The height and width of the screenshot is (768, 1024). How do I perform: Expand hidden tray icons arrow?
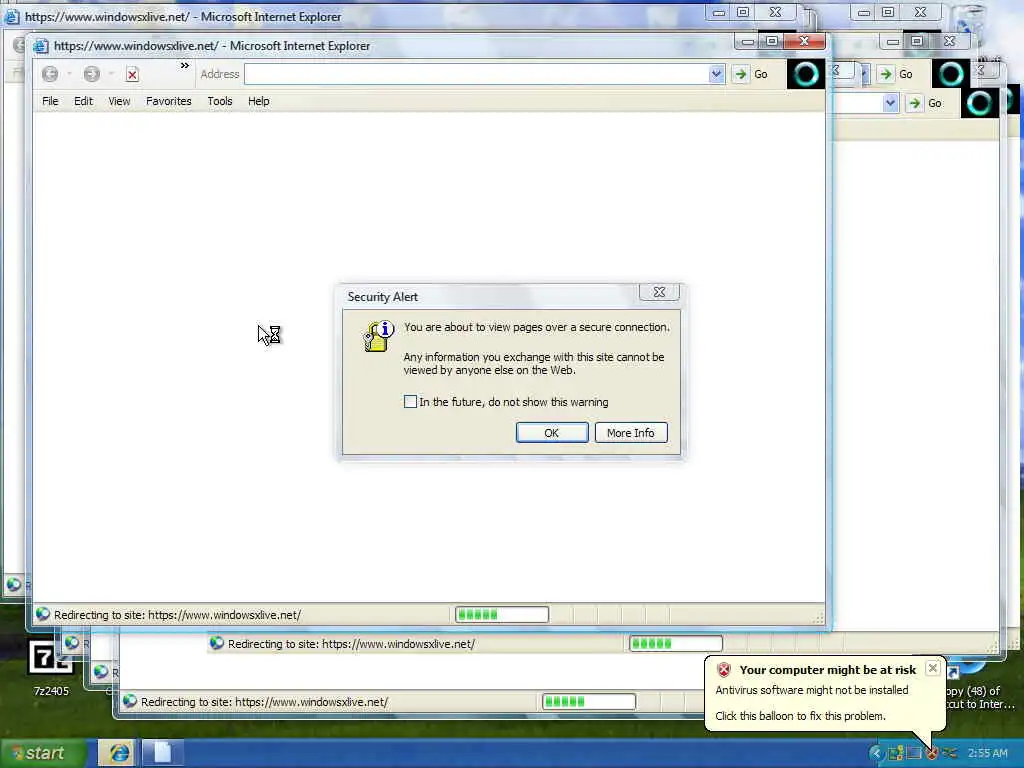pos(876,754)
